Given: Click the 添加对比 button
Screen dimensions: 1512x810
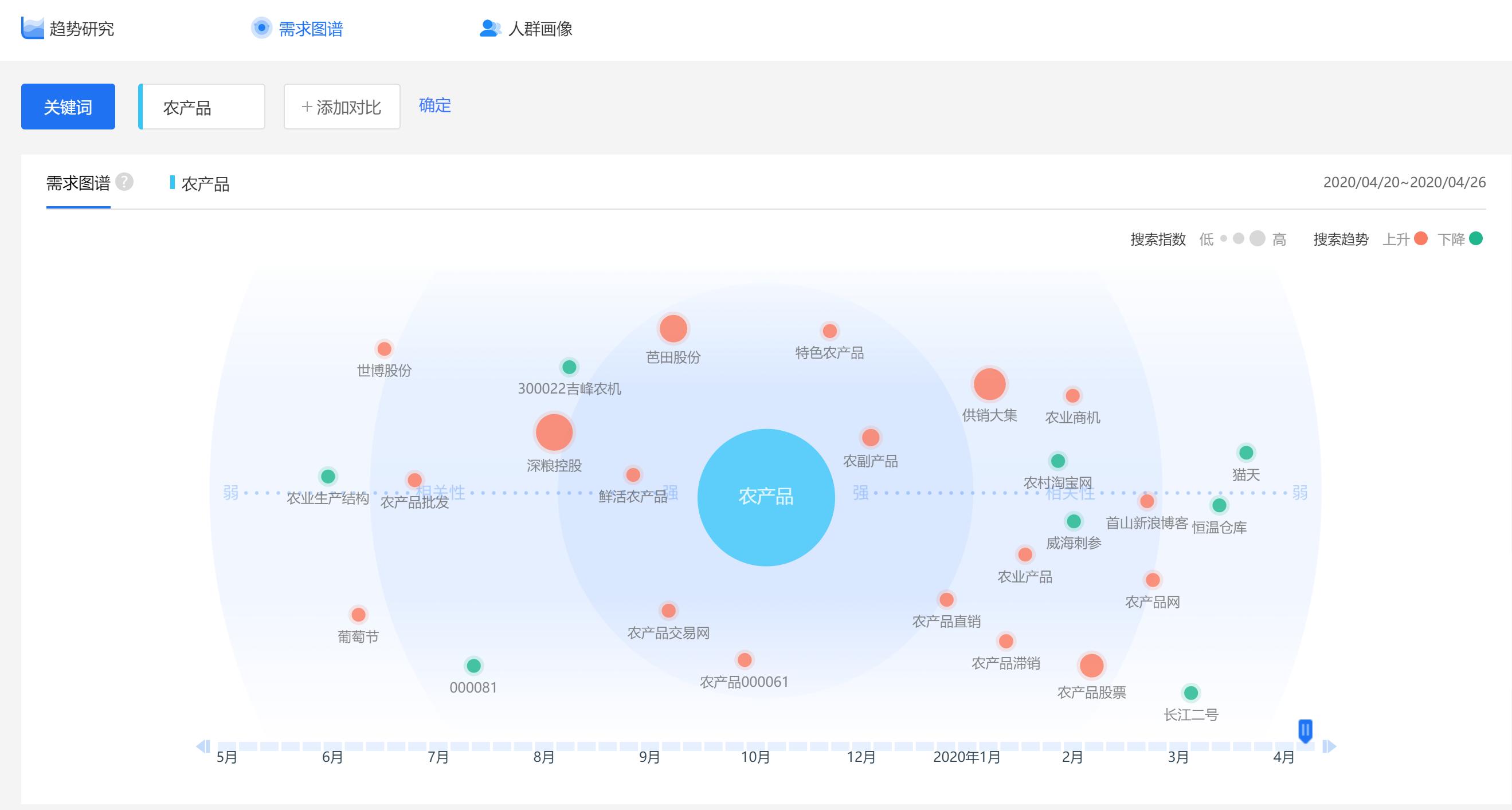Looking at the screenshot, I should pyautogui.click(x=342, y=107).
